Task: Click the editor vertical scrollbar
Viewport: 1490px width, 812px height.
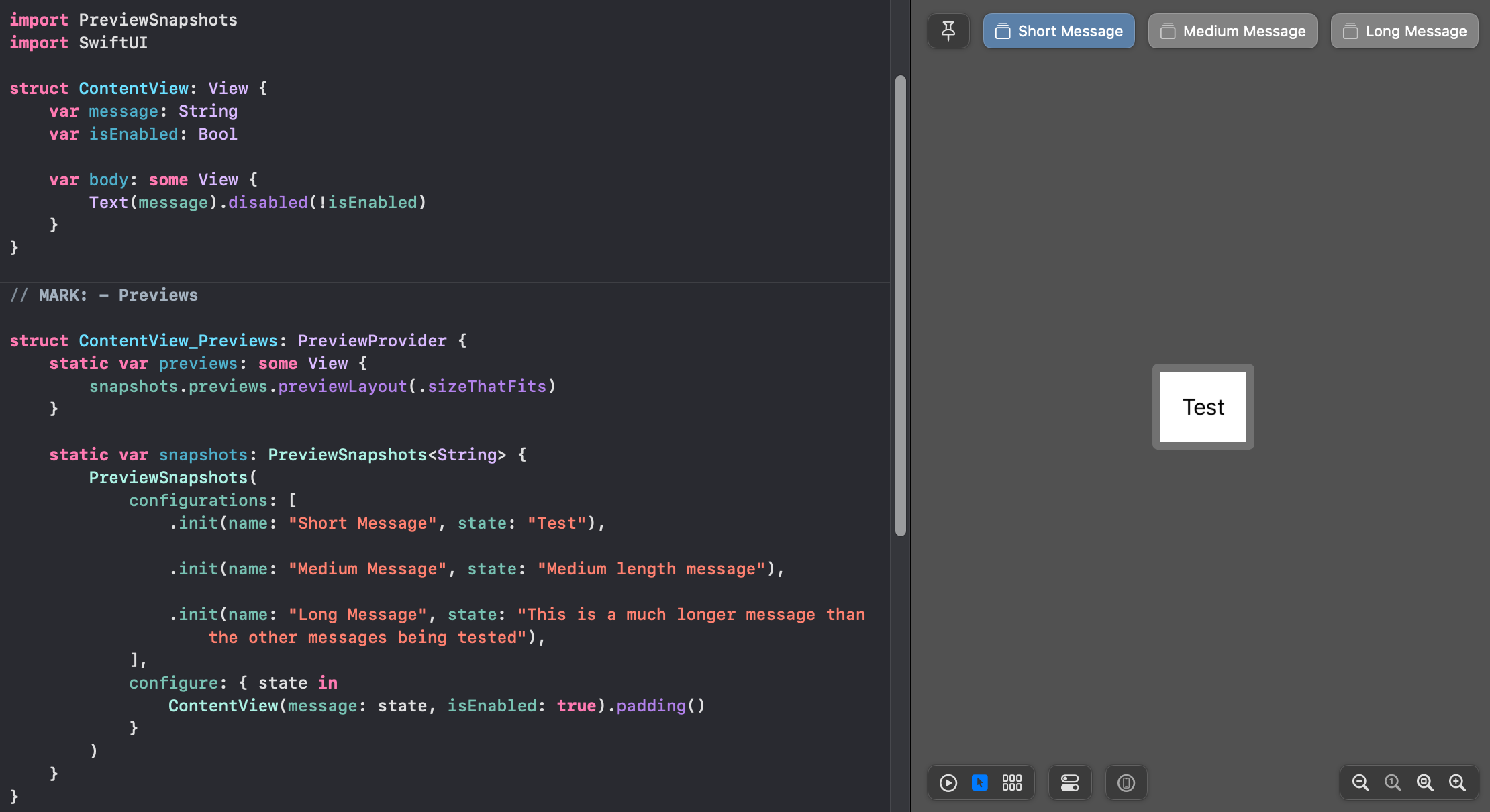Action: pyautogui.click(x=901, y=305)
